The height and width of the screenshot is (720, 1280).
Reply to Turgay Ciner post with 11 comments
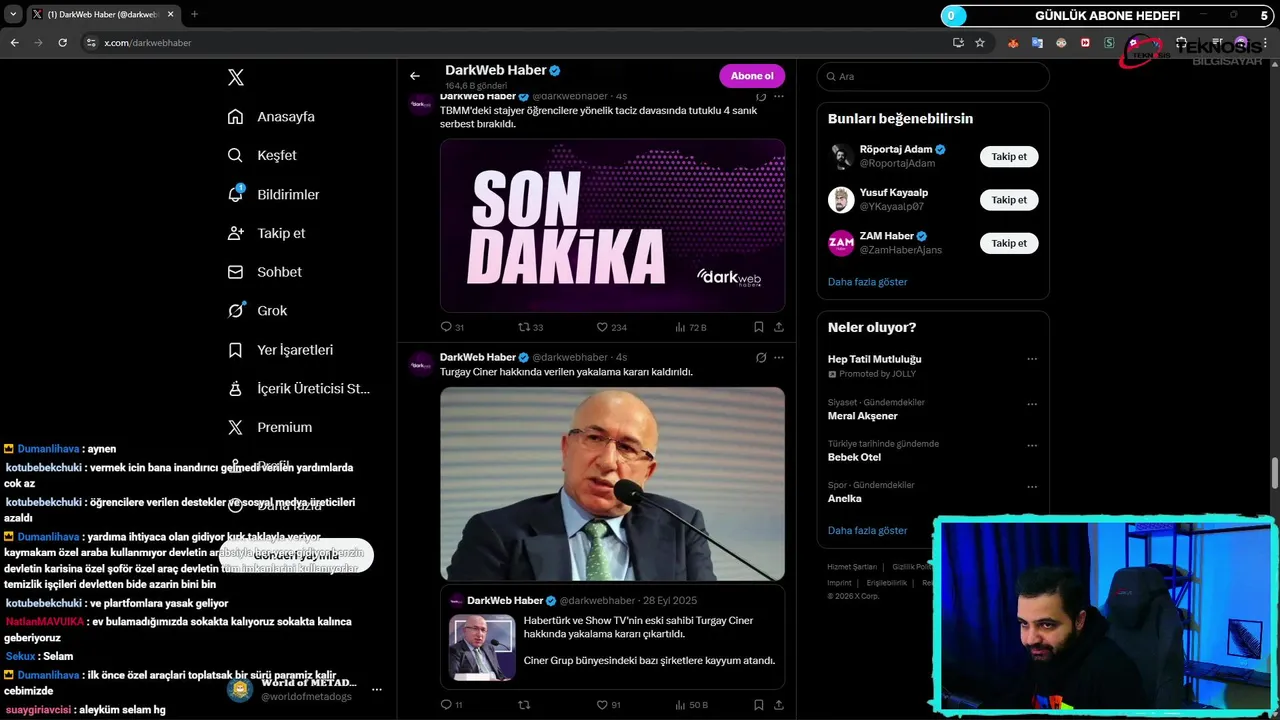(452, 705)
